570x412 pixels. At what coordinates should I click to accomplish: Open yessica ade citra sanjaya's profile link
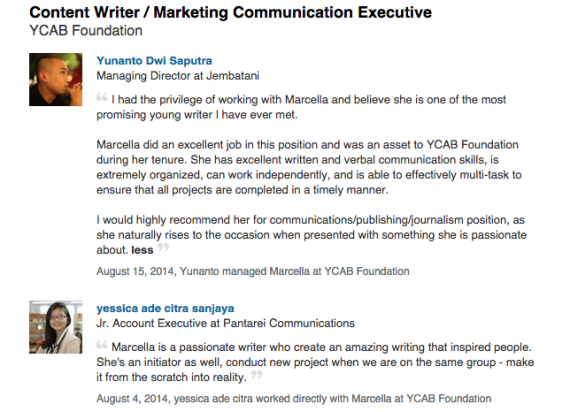(x=165, y=308)
